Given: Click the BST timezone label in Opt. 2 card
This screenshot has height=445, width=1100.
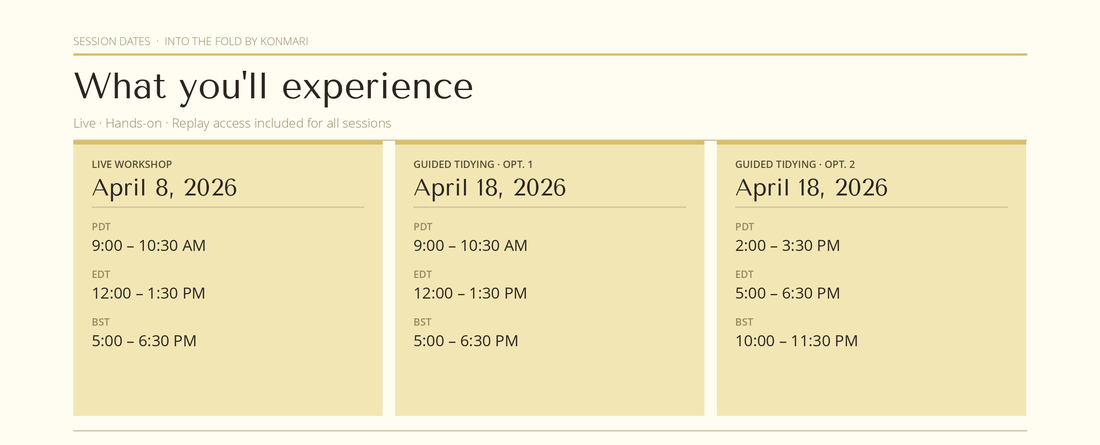Looking at the screenshot, I should (x=744, y=322).
